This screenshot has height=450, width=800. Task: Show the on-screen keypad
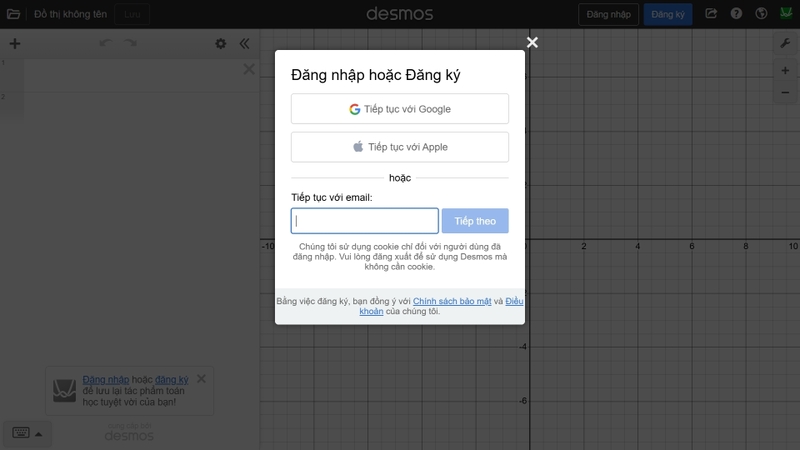click(21, 433)
